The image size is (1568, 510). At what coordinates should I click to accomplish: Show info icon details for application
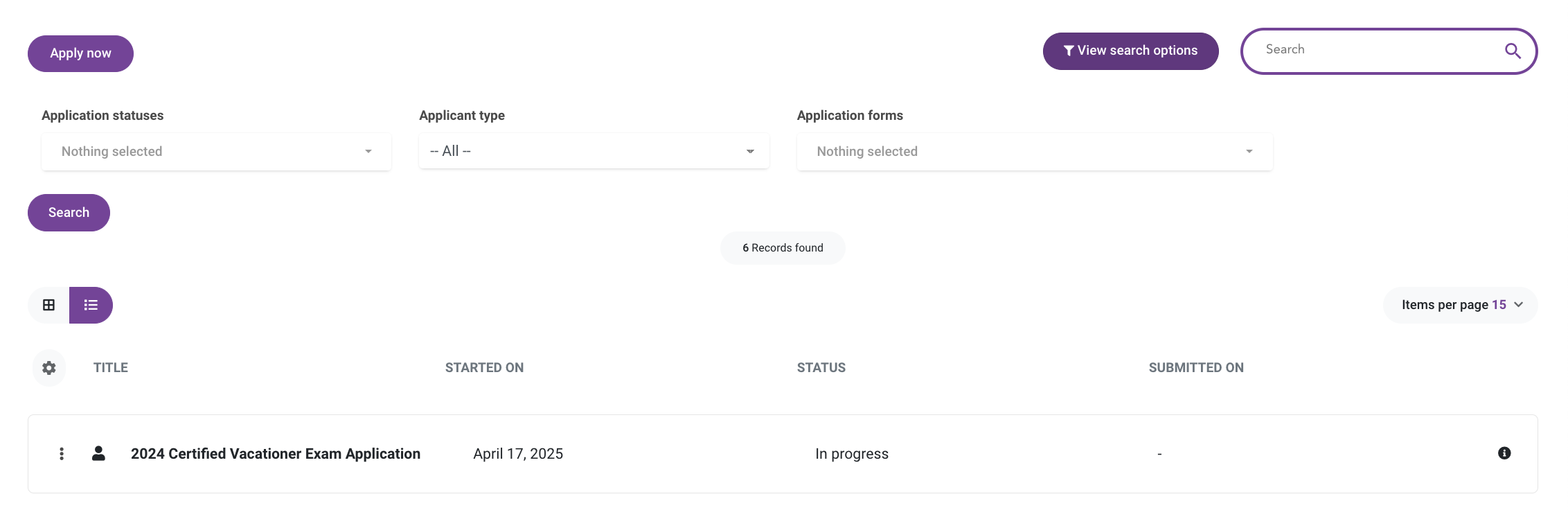click(1504, 453)
